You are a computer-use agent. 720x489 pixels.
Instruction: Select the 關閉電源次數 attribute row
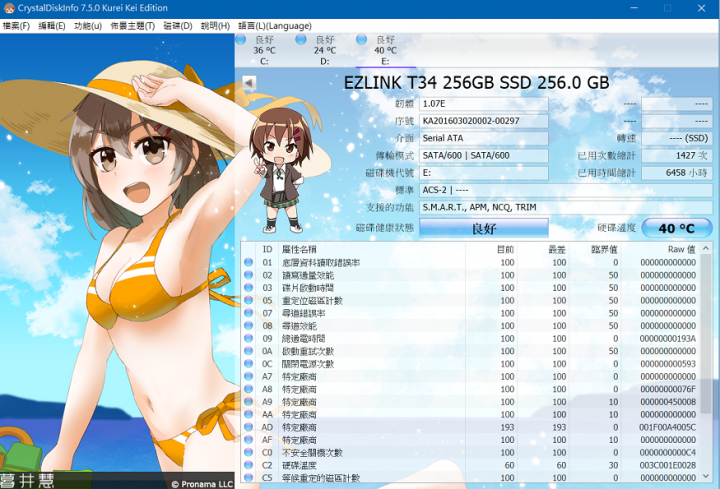(471, 364)
